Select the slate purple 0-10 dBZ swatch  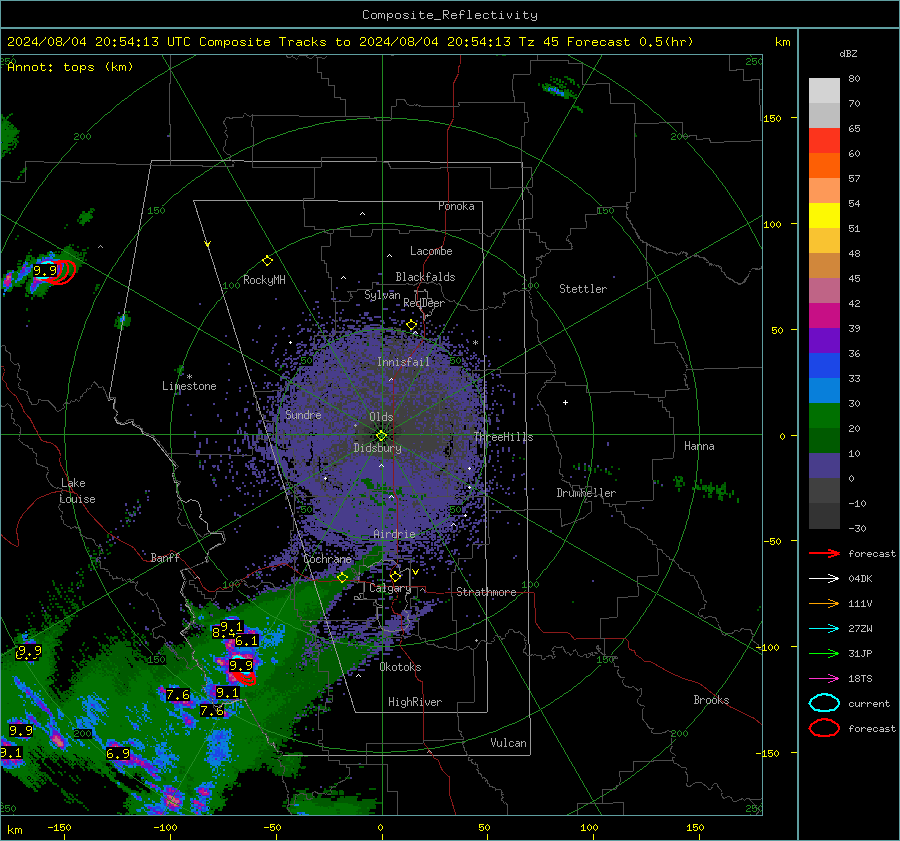click(824, 466)
